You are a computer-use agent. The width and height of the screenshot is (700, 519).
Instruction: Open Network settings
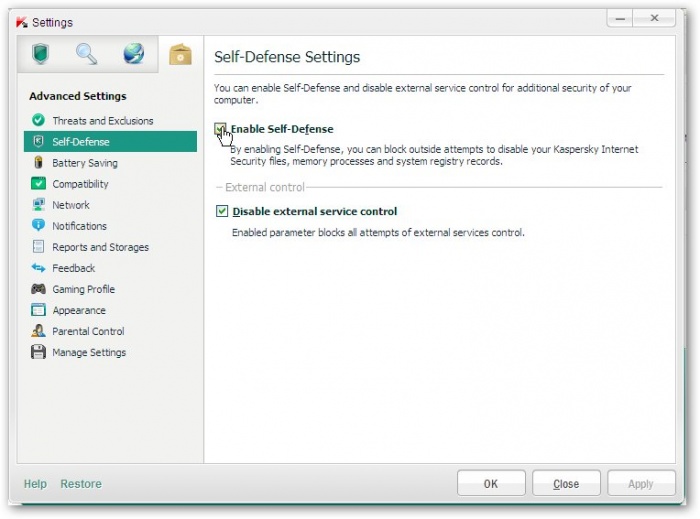[110, 204]
